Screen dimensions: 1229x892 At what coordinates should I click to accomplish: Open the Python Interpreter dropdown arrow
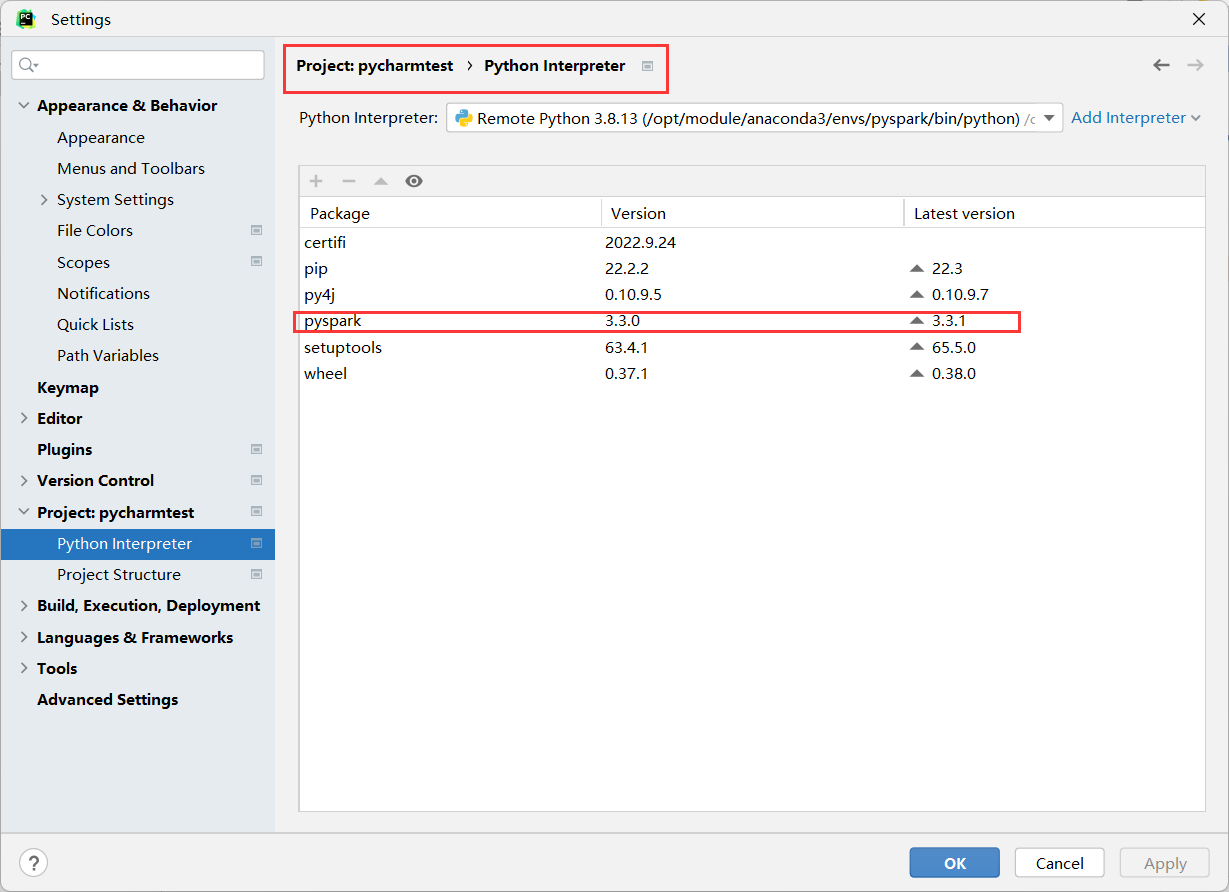(x=1049, y=118)
